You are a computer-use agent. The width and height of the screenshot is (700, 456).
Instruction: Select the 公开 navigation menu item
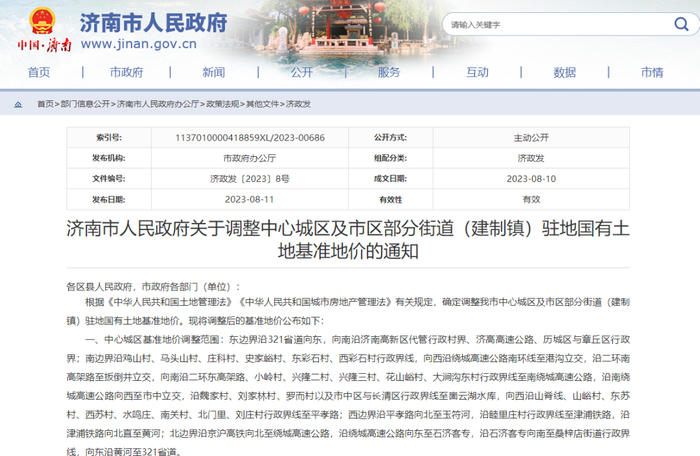(302, 72)
